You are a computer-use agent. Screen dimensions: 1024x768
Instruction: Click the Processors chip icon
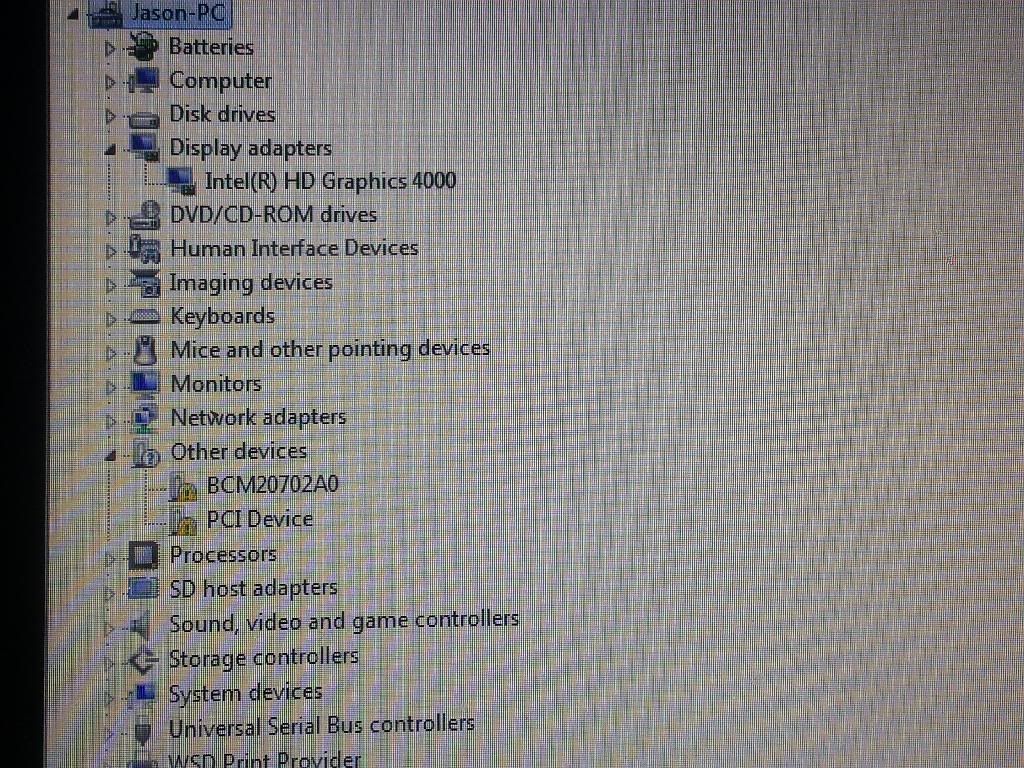143,555
